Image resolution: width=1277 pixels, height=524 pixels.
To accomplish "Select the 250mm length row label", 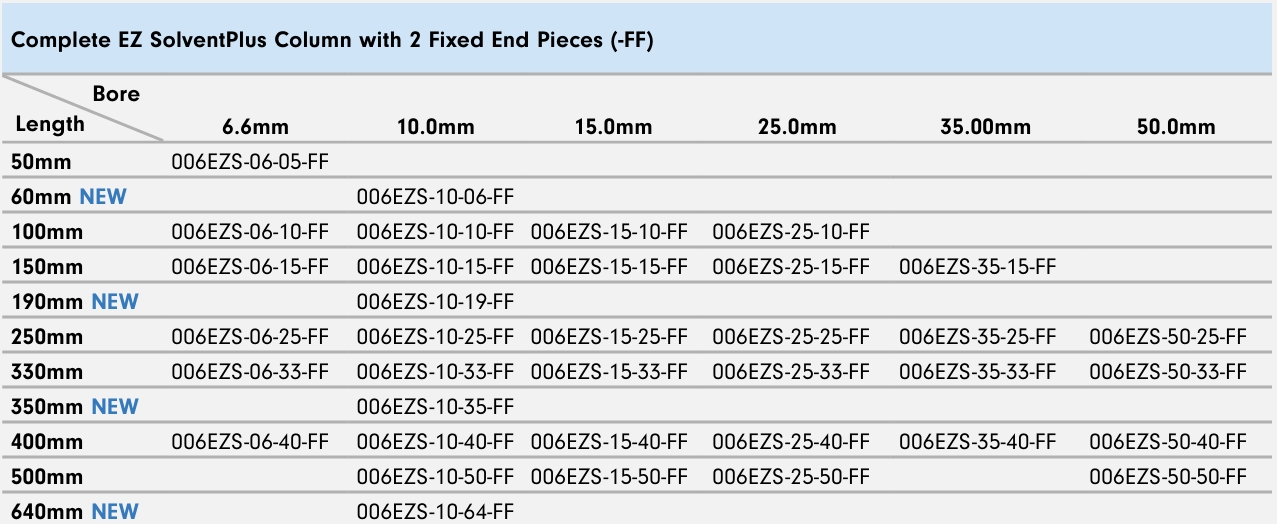I will click(46, 337).
